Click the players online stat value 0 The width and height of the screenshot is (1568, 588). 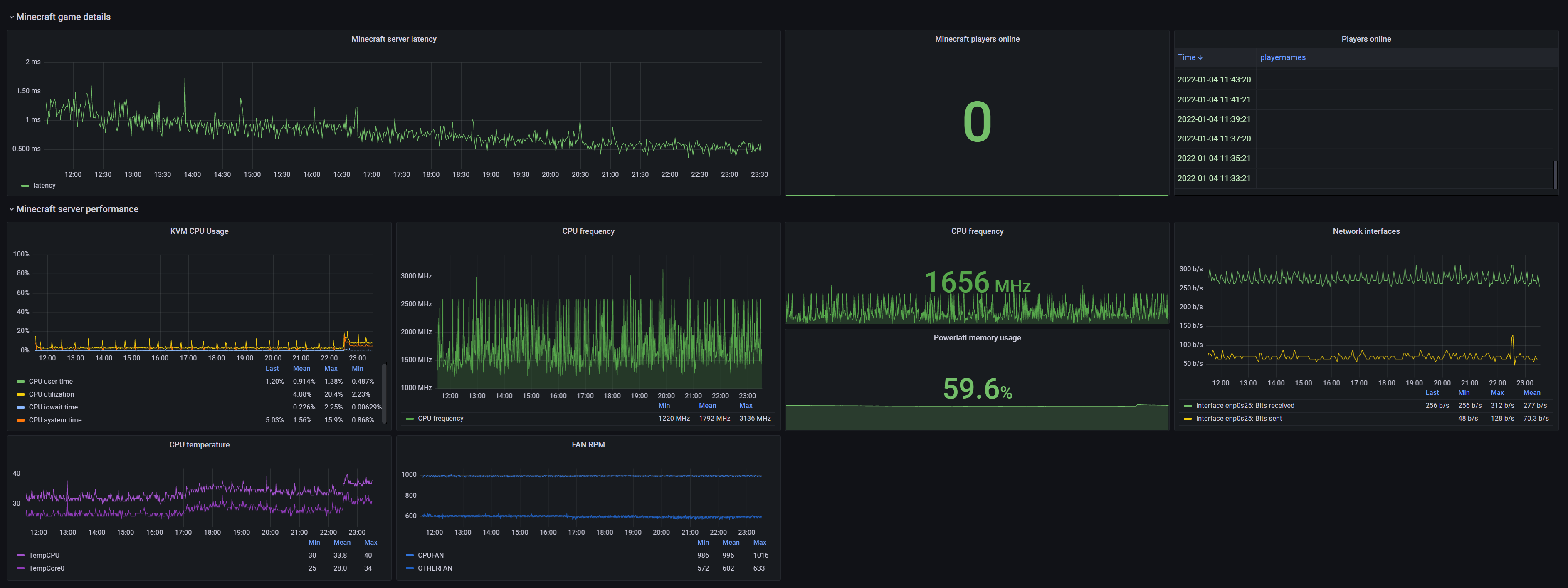coord(977,122)
